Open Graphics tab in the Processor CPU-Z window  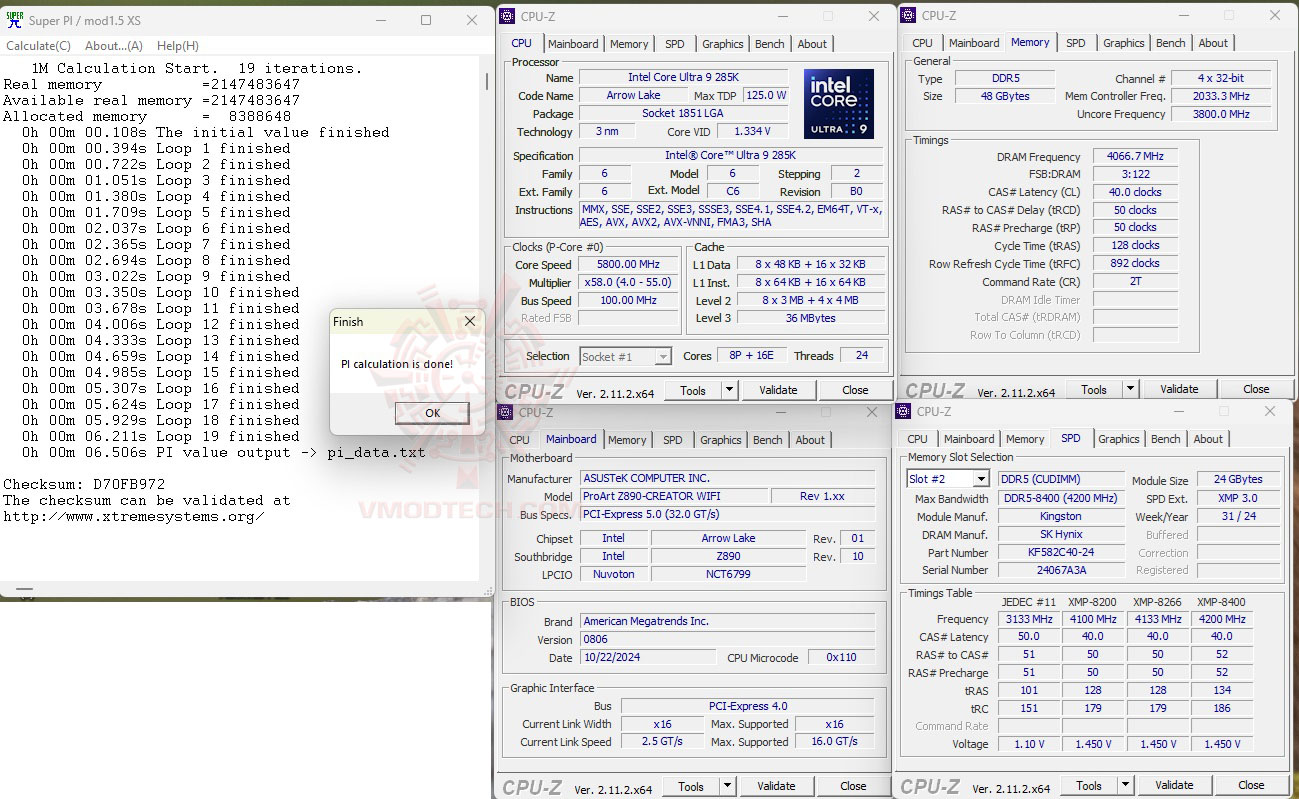[x=723, y=44]
